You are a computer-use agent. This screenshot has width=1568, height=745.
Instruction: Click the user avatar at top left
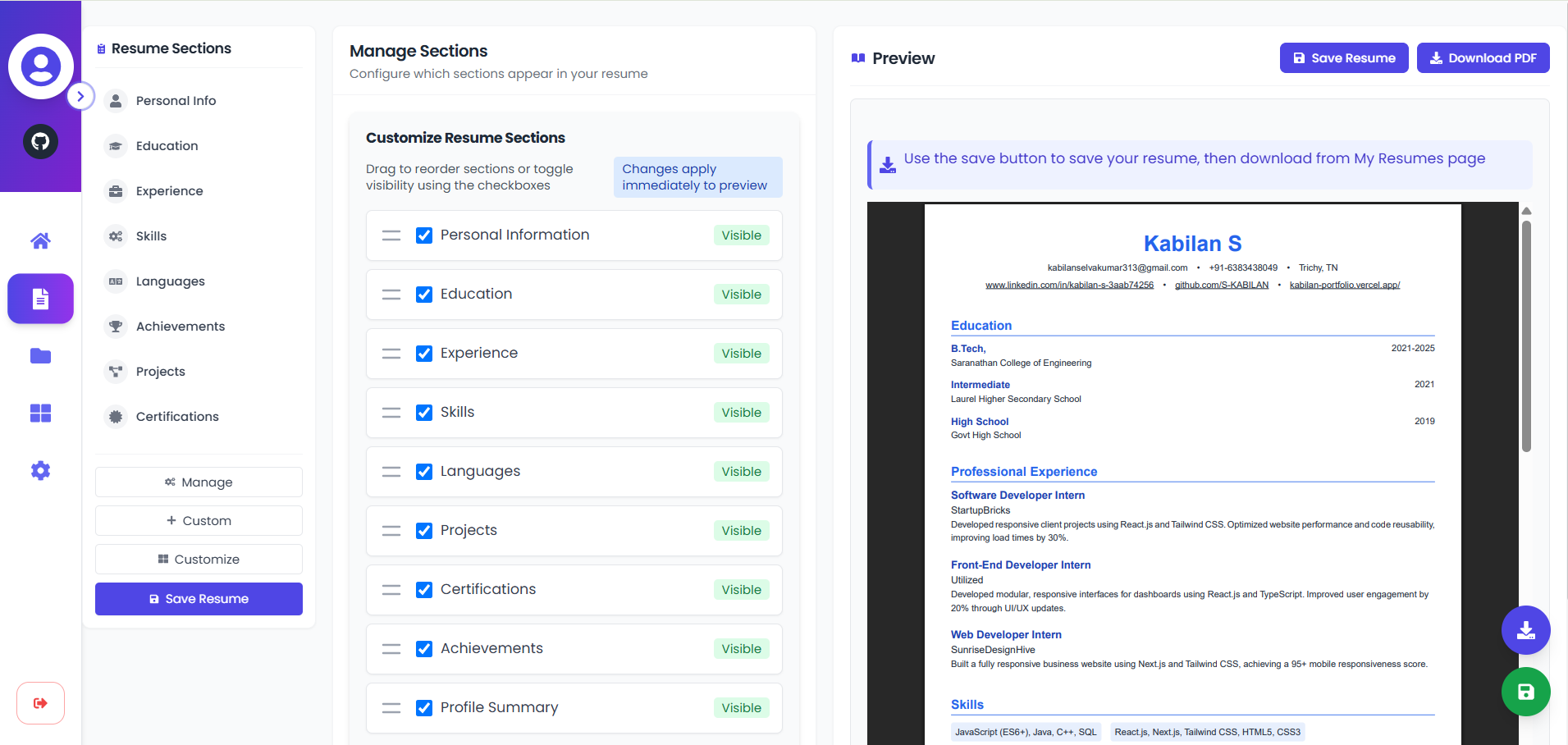(40, 66)
